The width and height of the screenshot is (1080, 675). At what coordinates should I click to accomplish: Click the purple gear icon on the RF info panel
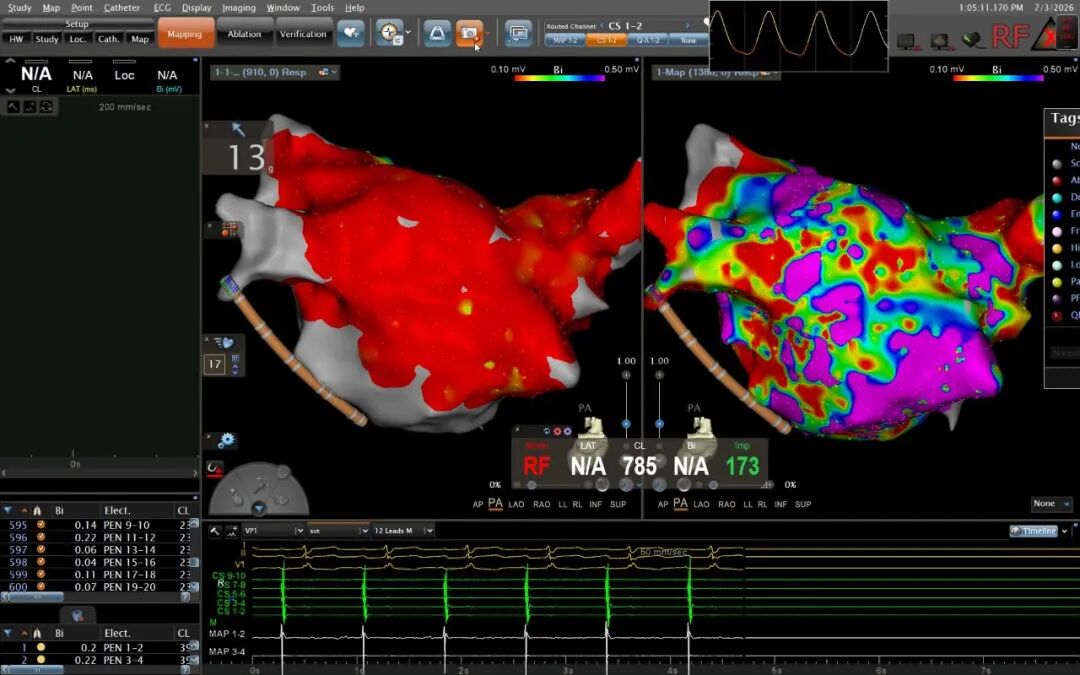(568, 431)
